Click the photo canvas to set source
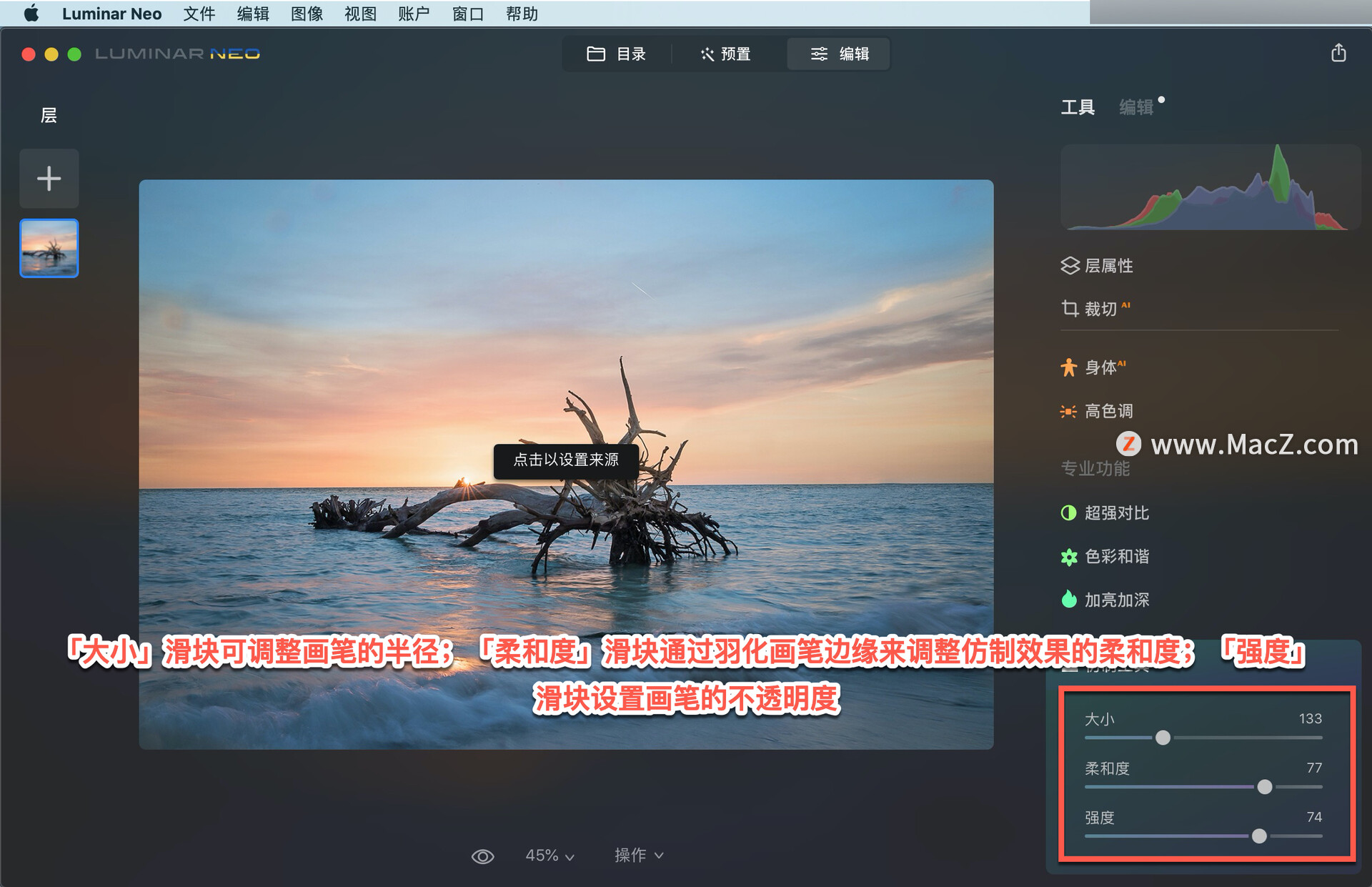The height and width of the screenshot is (887, 1372). (566, 465)
